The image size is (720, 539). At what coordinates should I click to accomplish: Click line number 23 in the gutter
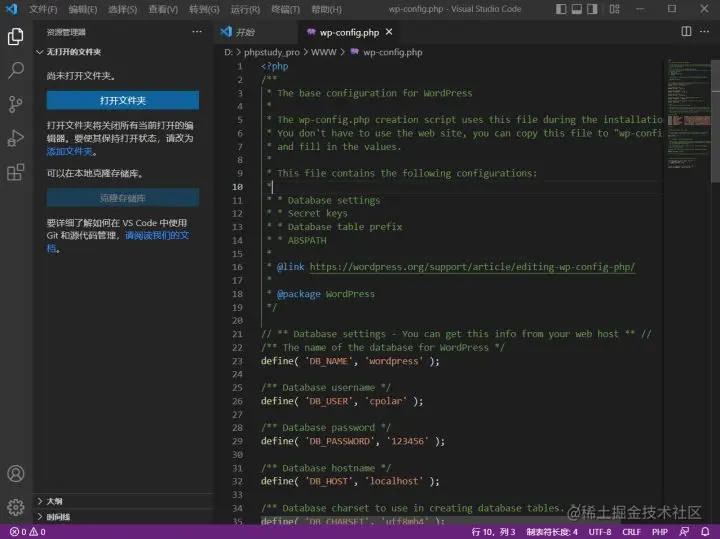click(237, 361)
